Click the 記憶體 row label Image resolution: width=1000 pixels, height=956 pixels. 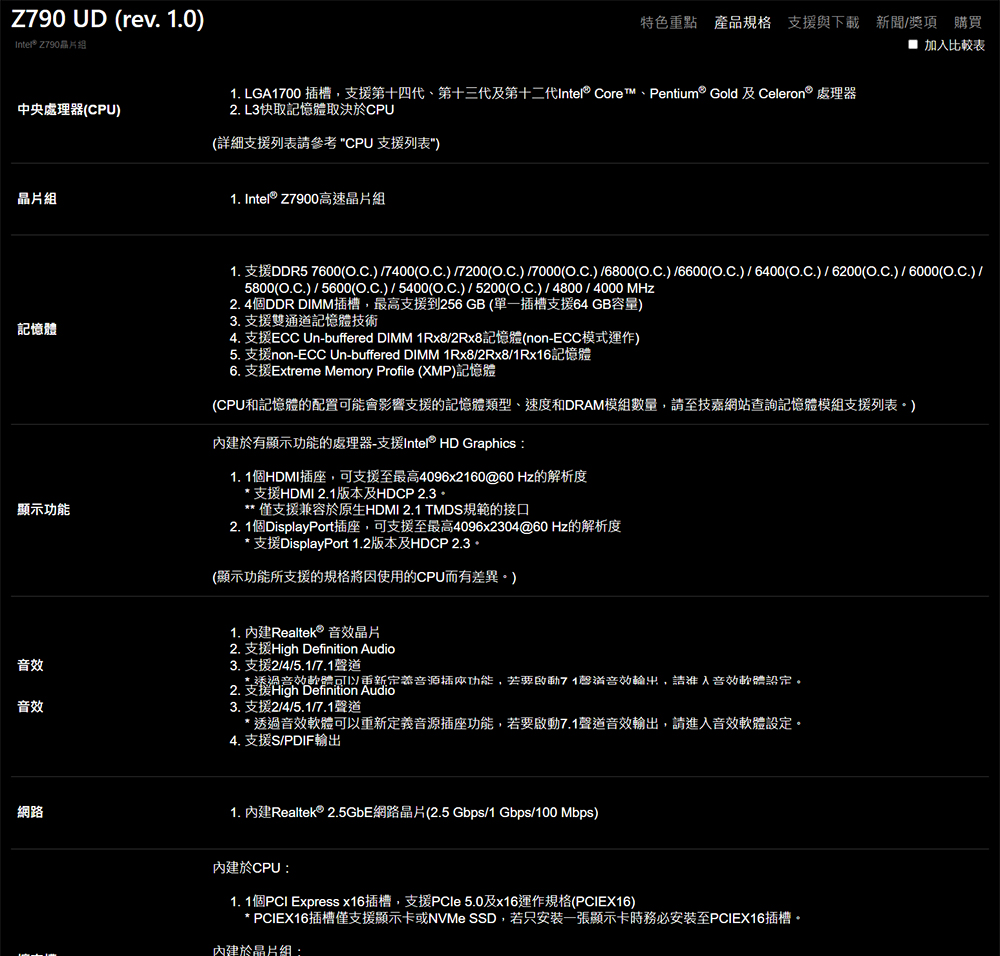tap(37, 330)
